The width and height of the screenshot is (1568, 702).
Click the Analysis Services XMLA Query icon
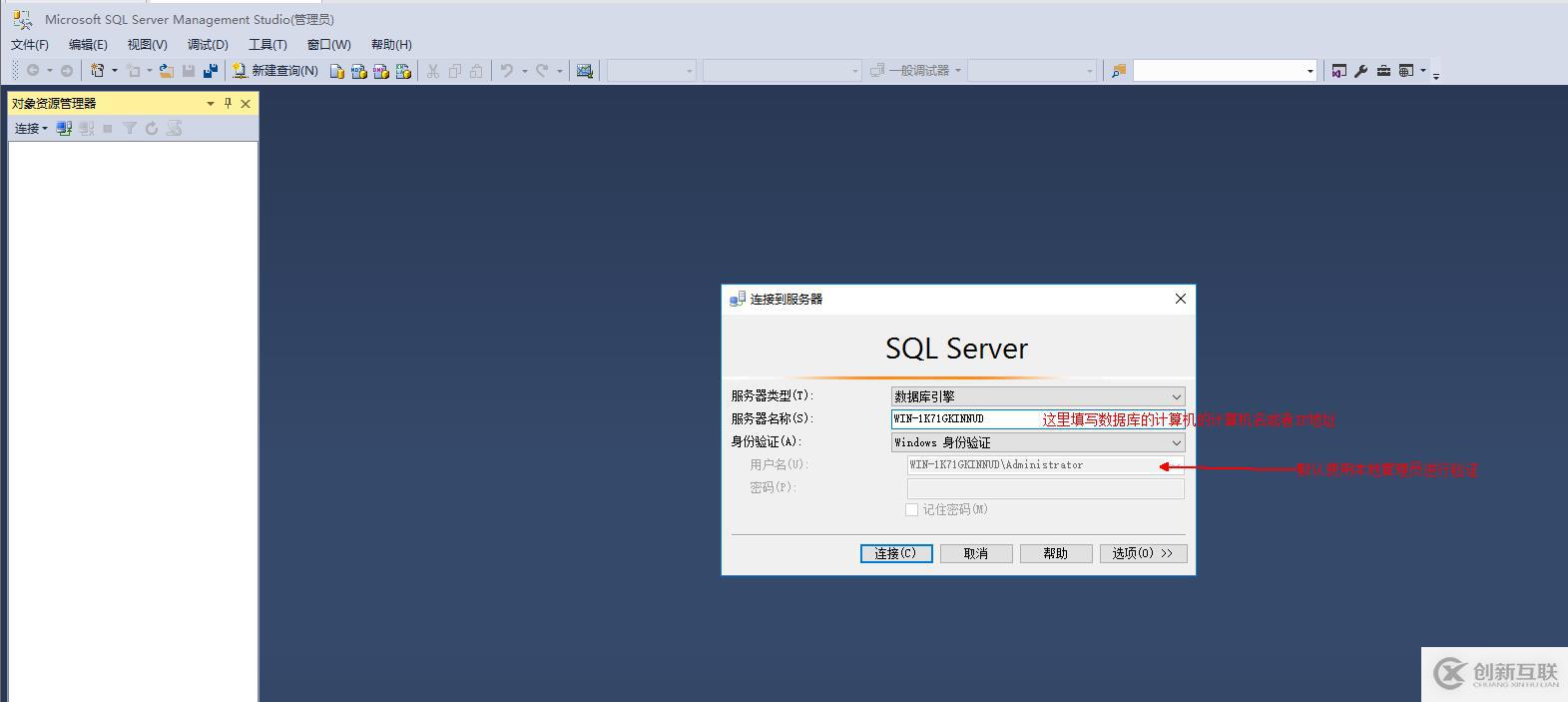coord(403,70)
